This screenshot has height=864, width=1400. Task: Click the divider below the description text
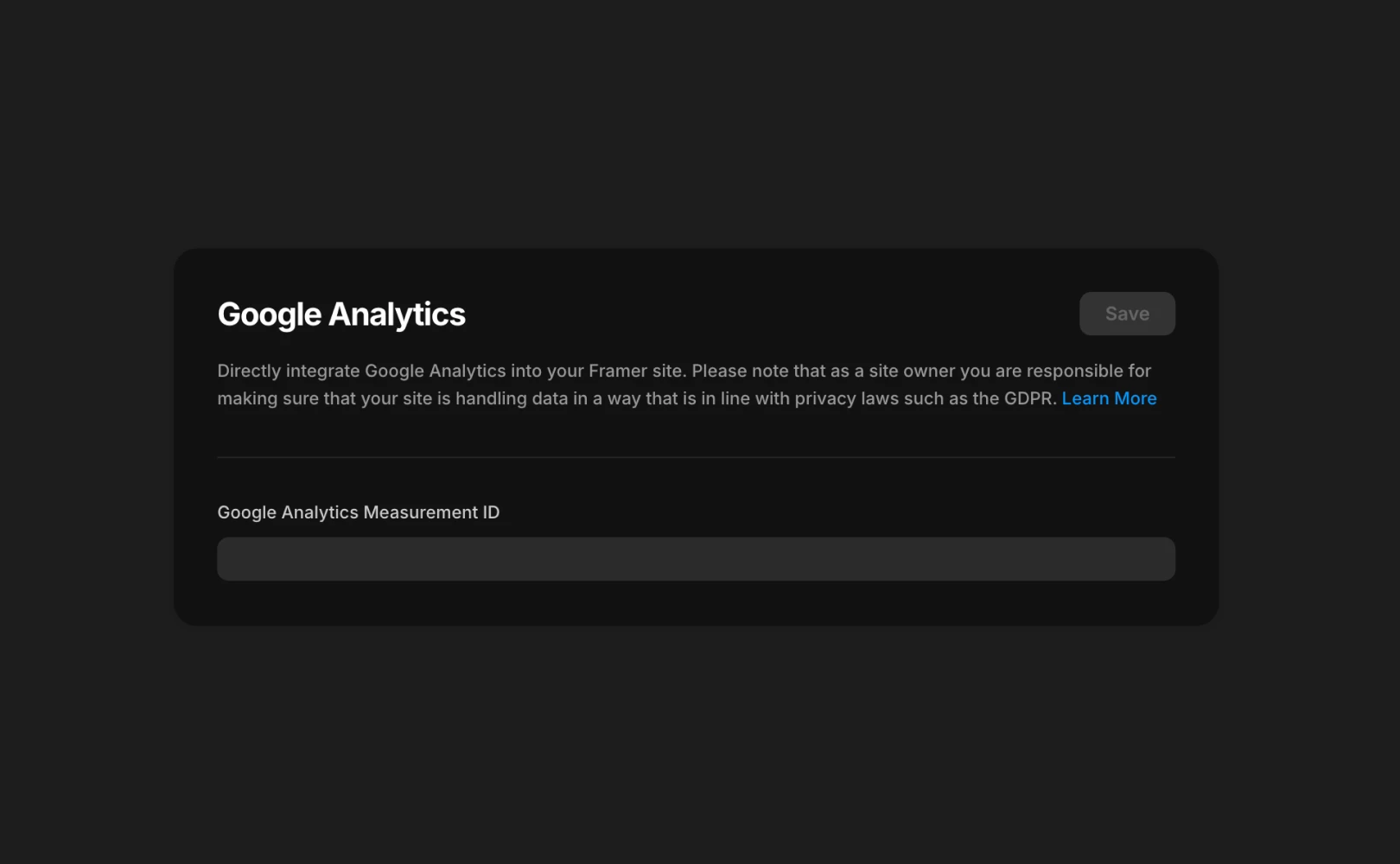tap(696, 456)
